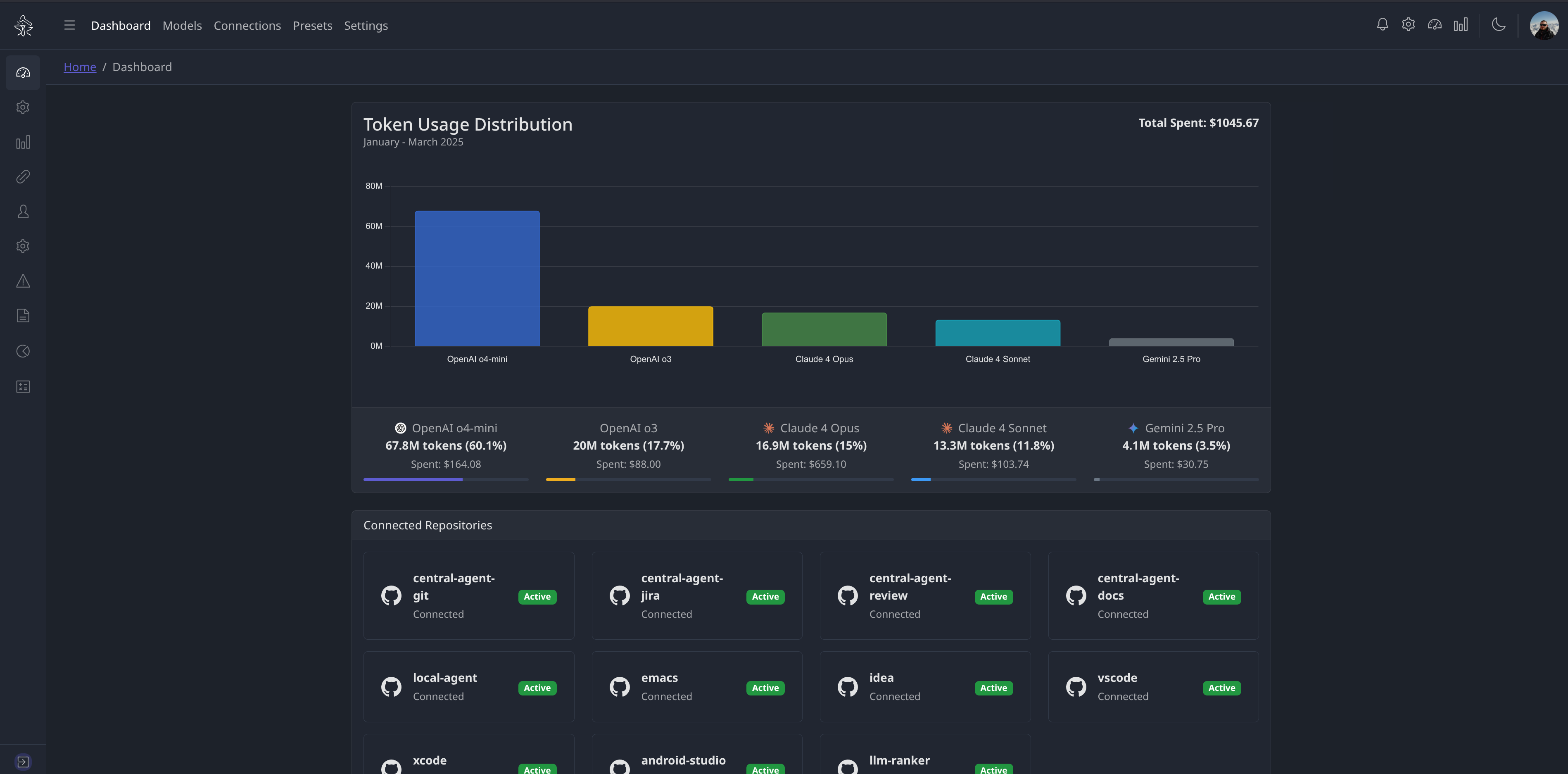Click the Claude 4 Opus progress bar
1568x774 pixels.
(x=811, y=479)
